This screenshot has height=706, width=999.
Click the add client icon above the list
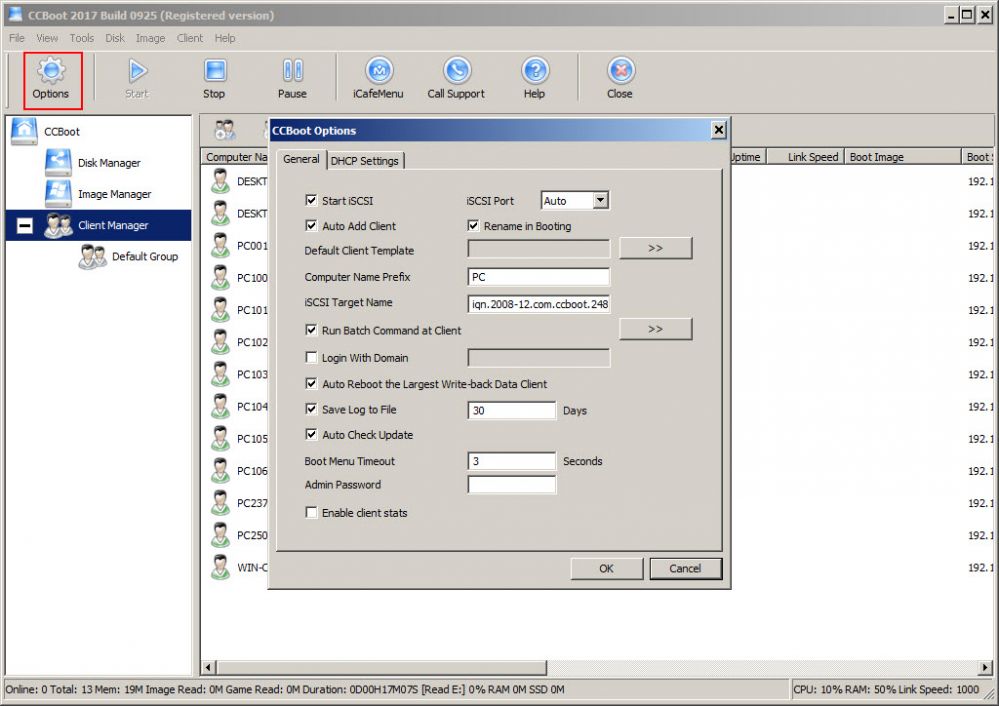tap(224, 130)
